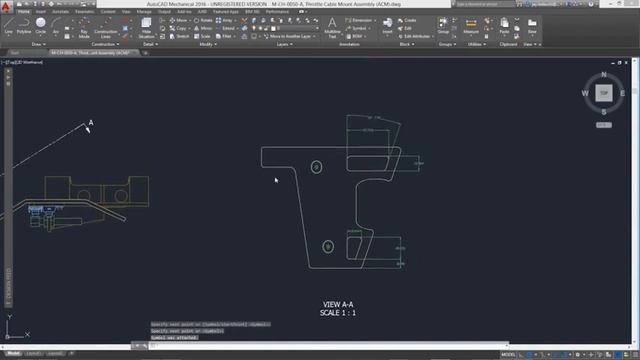Select the Scale tool
The image size is (640, 360).
202,36
